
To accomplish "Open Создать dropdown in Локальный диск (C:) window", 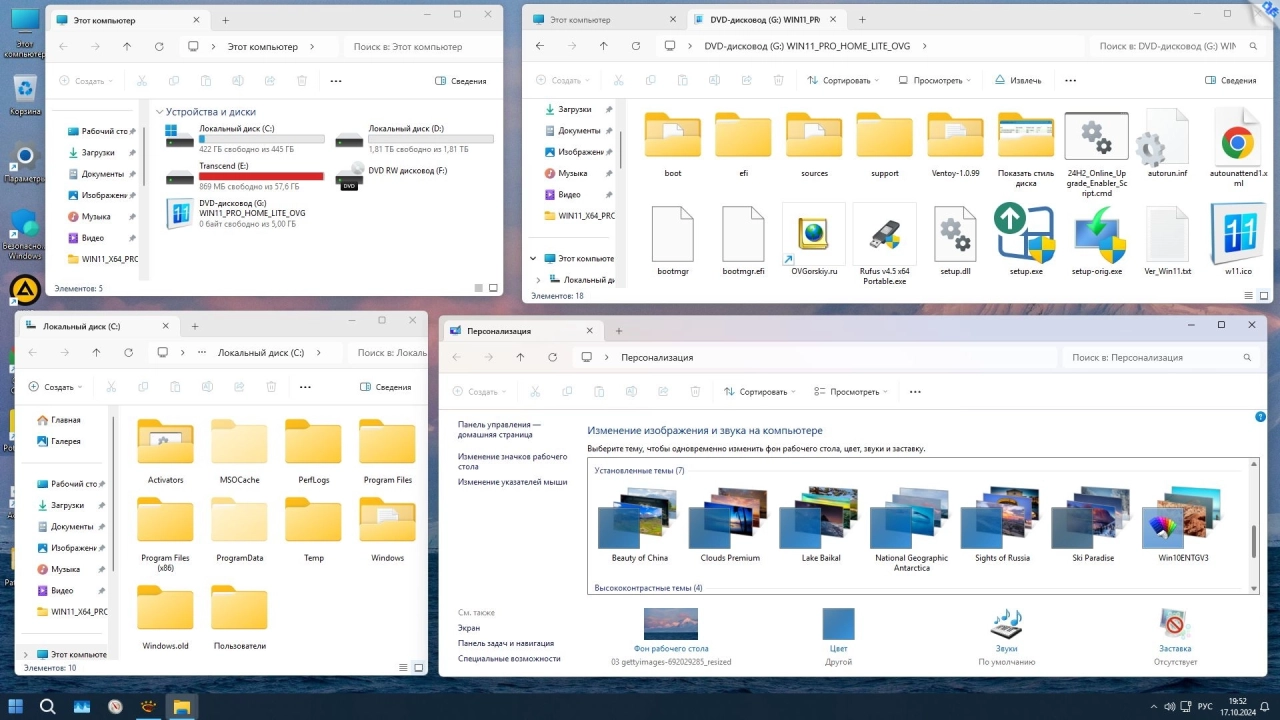I will tap(55, 387).
